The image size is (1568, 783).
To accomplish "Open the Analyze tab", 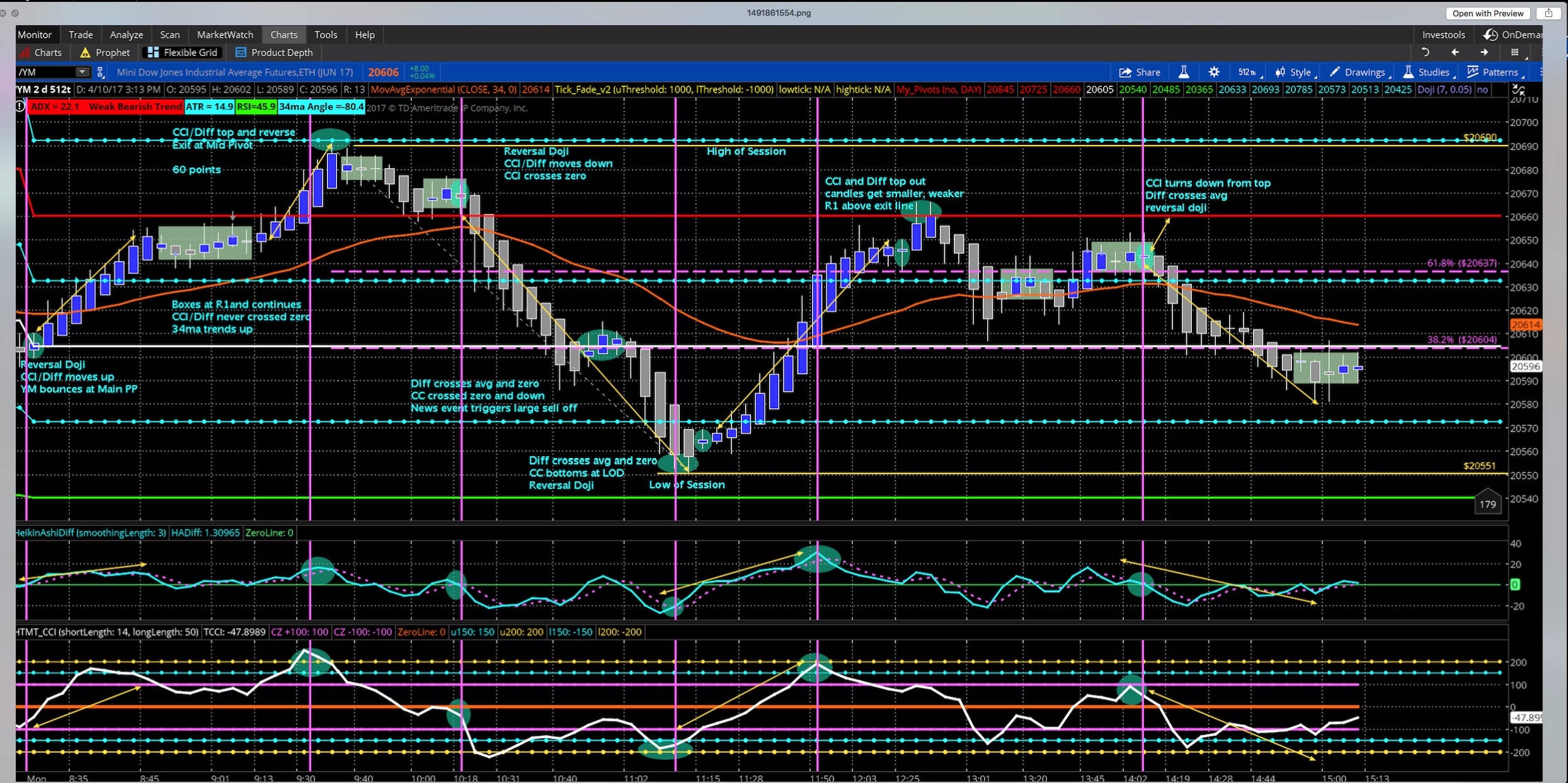I will tap(126, 35).
